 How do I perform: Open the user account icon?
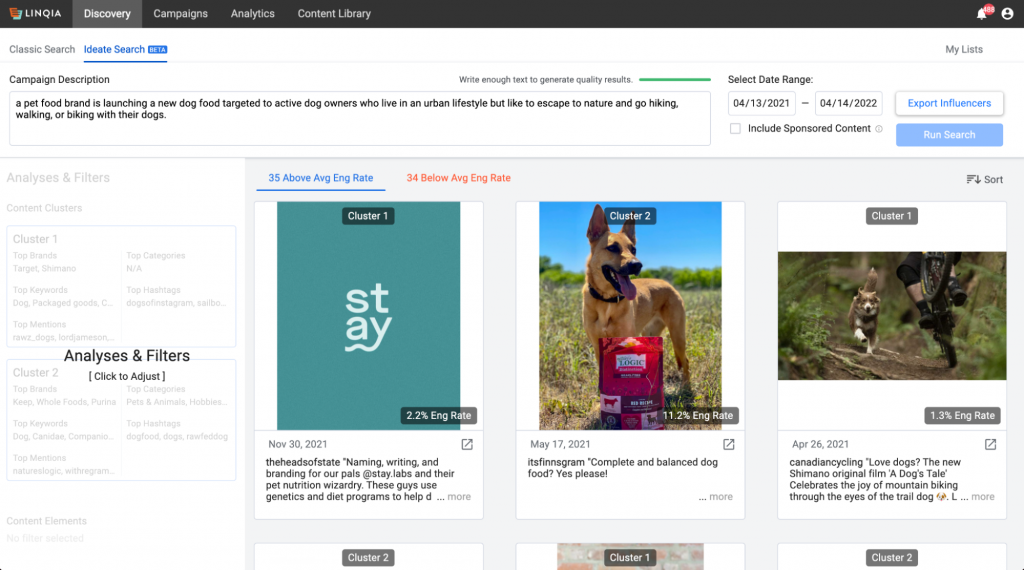click(1007, 14)
